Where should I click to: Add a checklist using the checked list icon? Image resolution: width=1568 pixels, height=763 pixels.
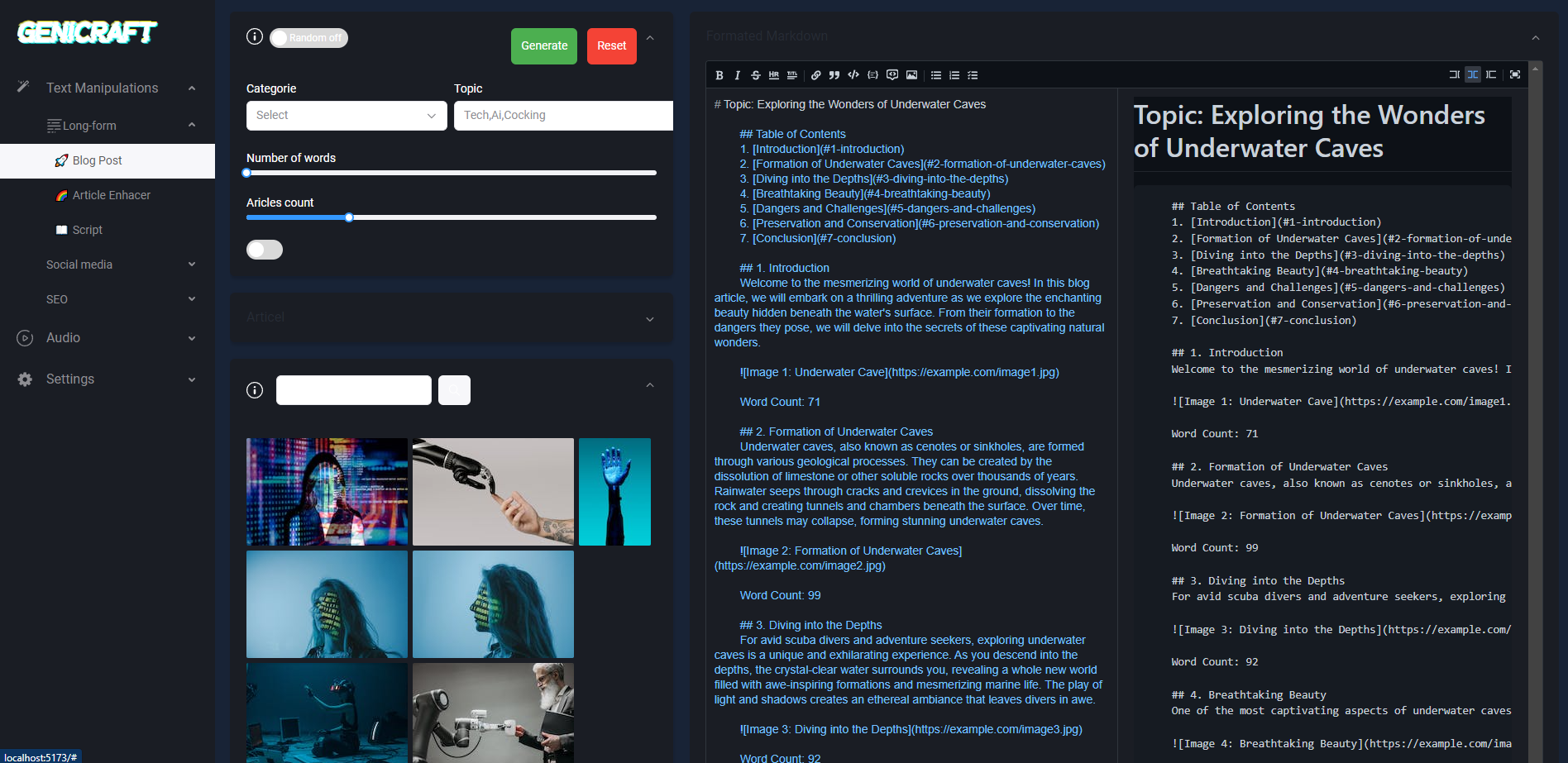click(973, 75)
